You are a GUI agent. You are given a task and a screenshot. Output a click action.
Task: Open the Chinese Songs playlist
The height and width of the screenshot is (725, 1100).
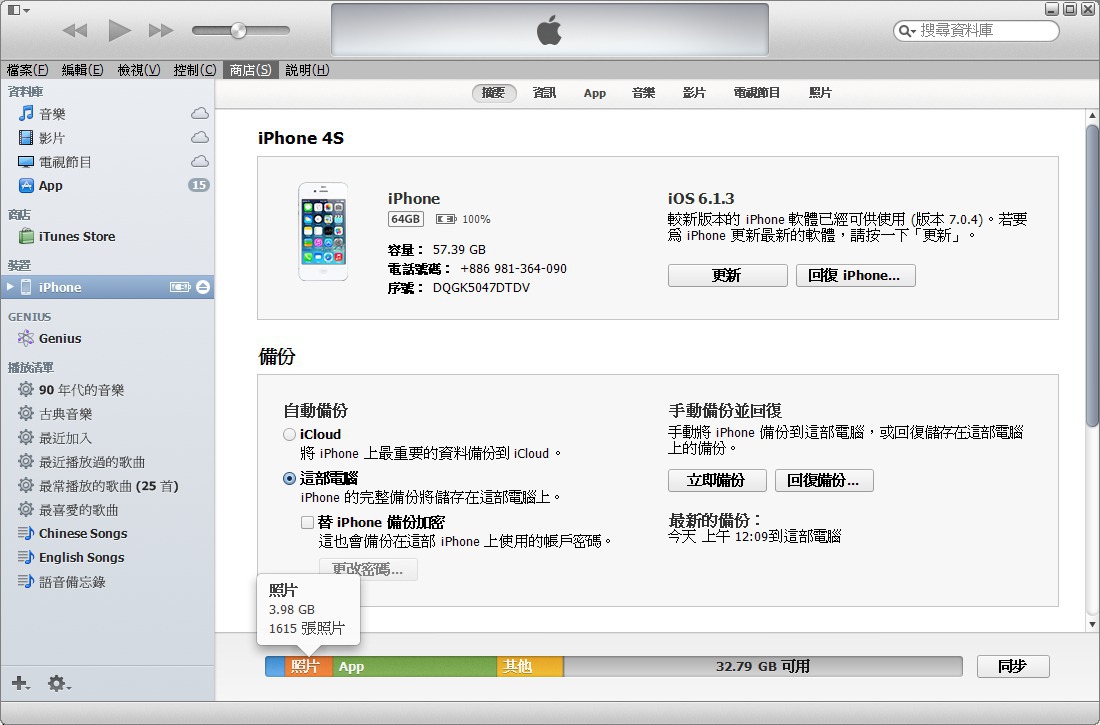tap(107, 533)
